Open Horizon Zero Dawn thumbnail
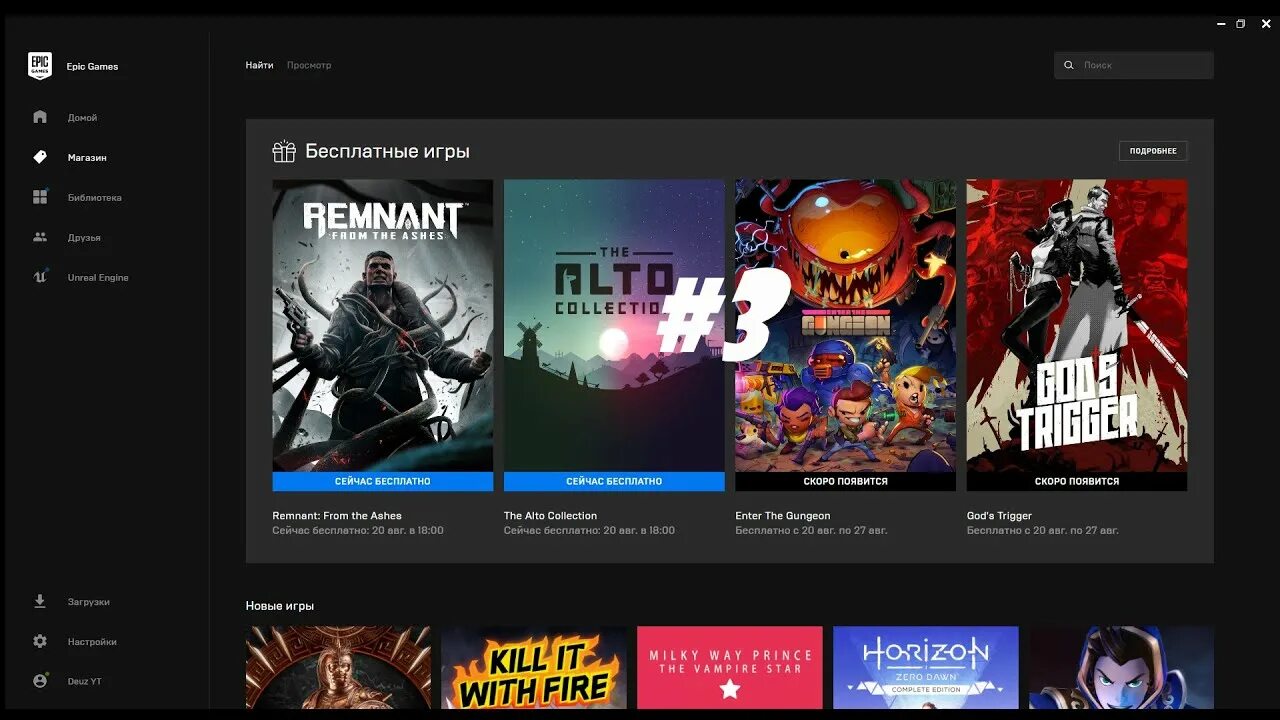 [926, 668]
